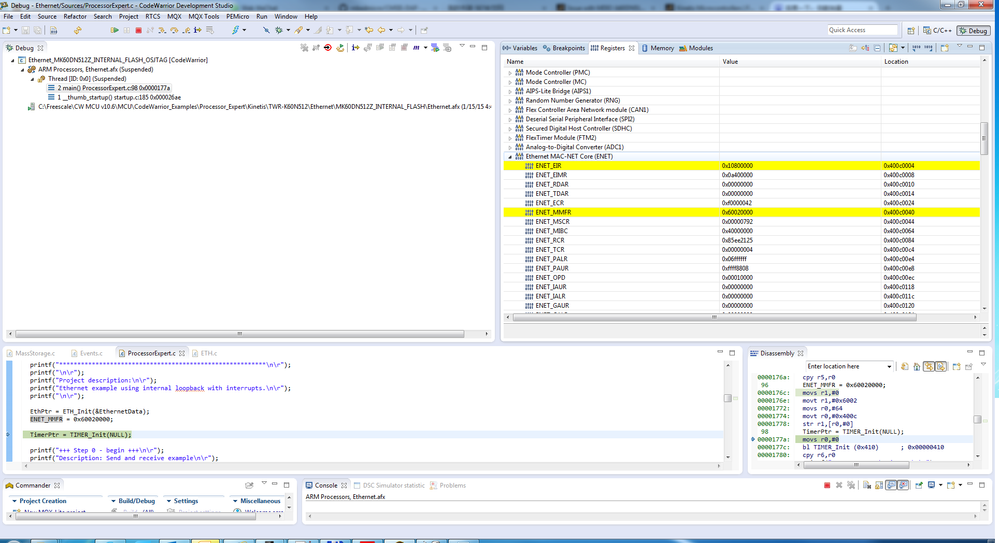This screenshot has width=999, height=543.
Task: Open the ETH.c editor tab
Action: tap(205, 353)
